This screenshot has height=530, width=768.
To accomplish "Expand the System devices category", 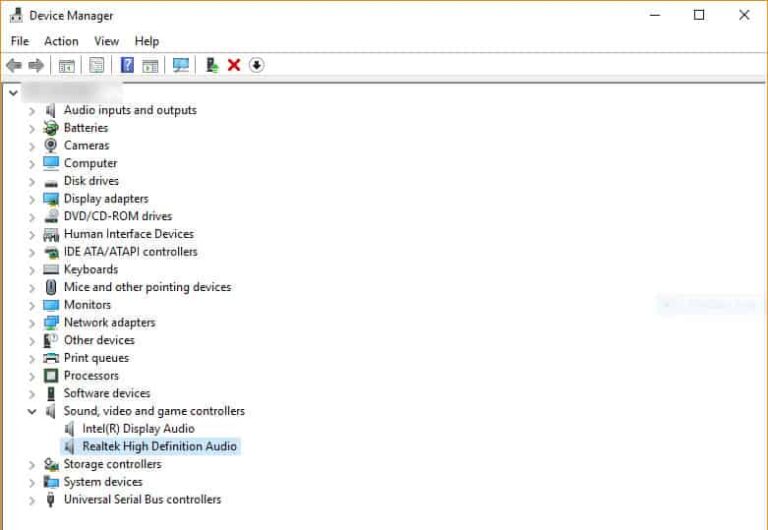I will (32, 483).
